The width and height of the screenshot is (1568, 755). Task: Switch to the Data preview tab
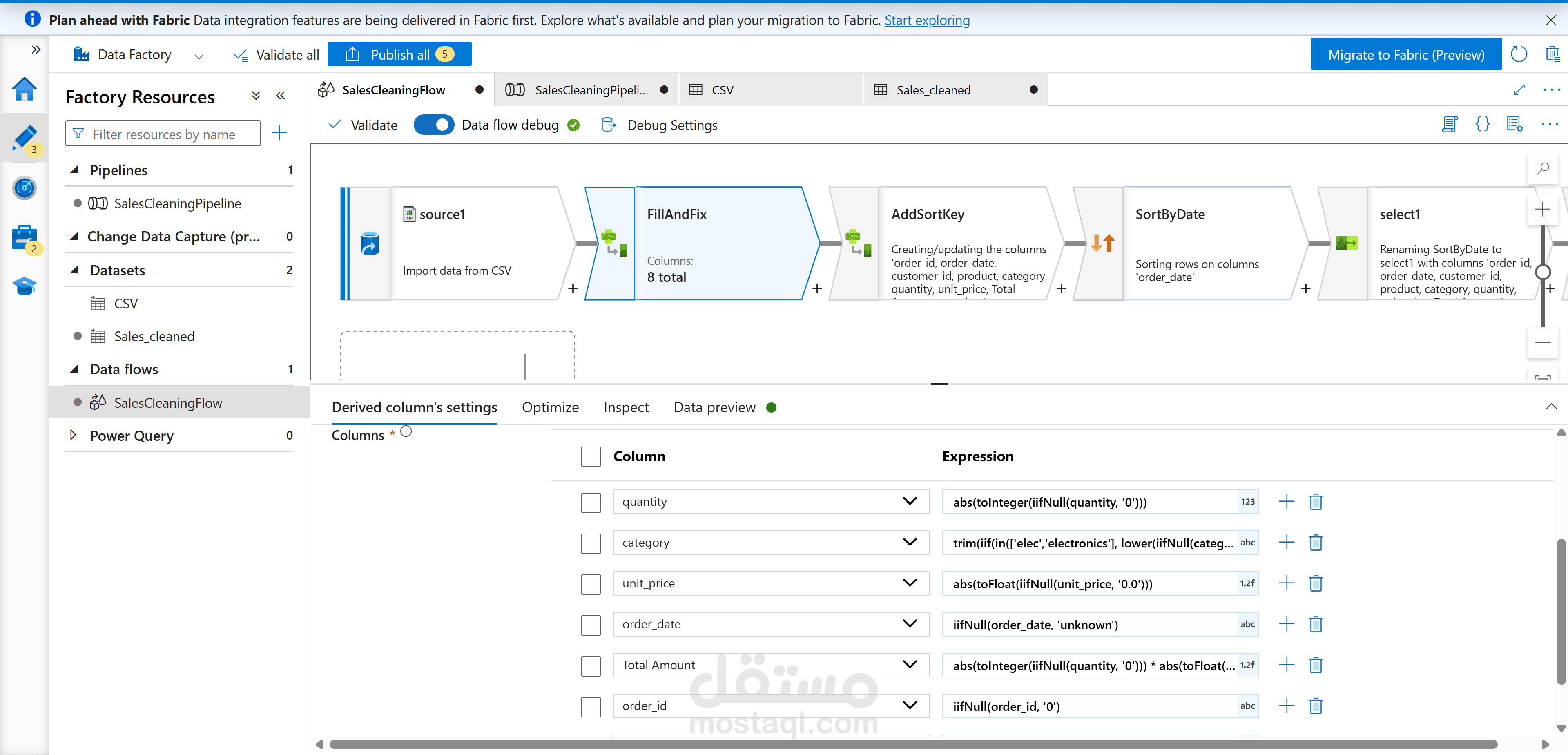click(x=714, y=407)
